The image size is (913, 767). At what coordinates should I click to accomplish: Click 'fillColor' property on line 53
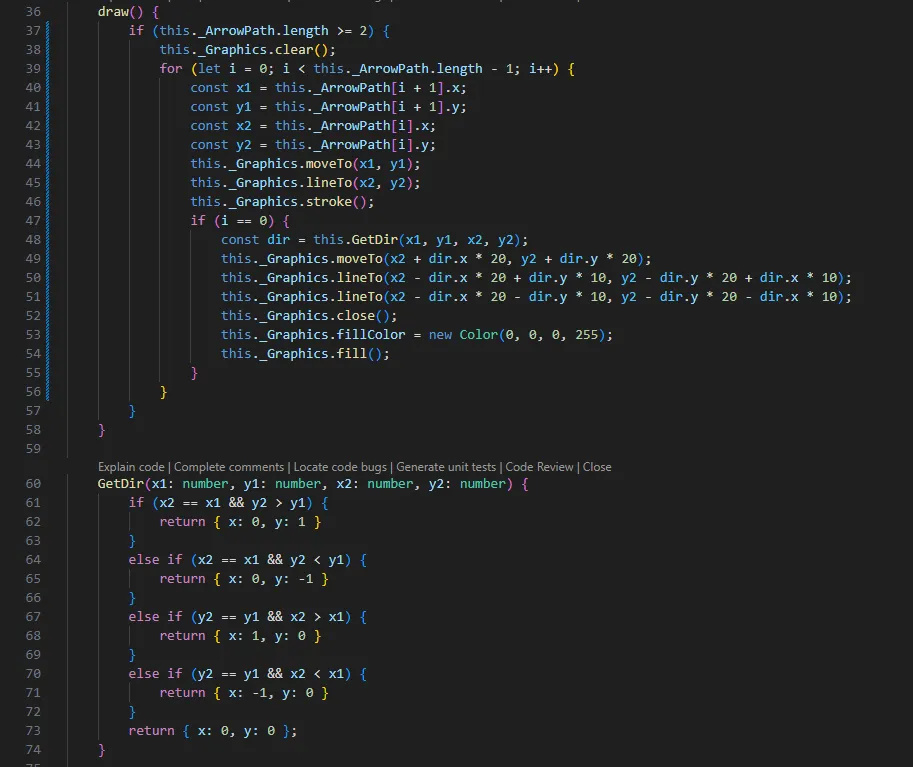coord(371,335)
